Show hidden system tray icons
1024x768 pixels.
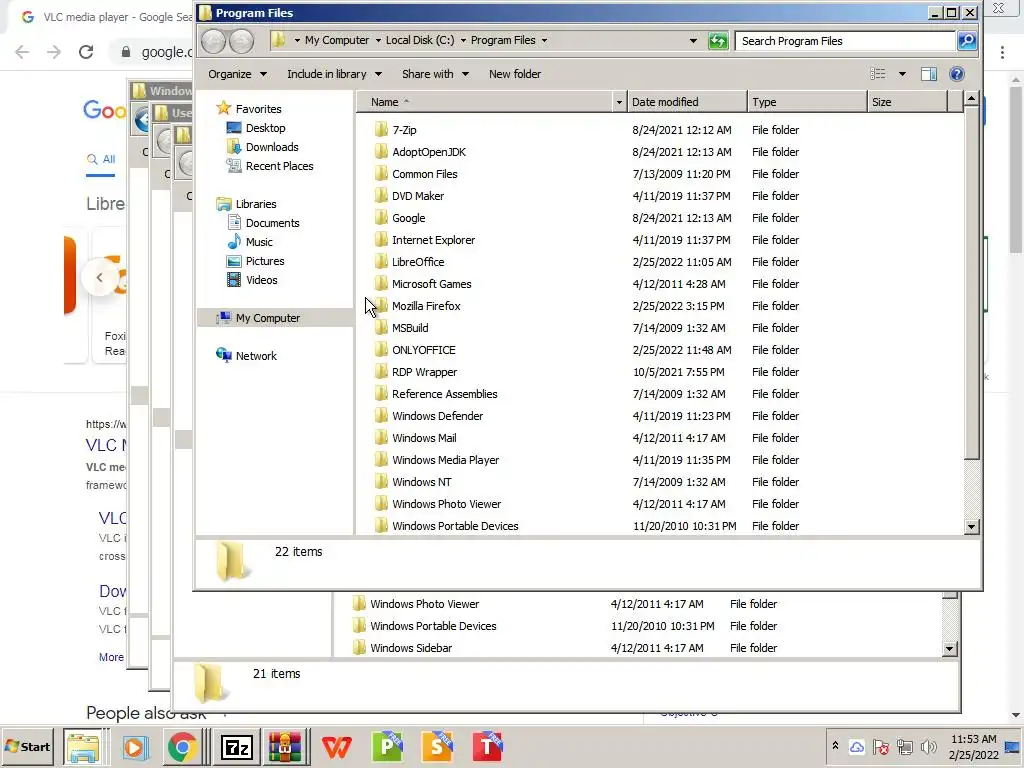coord(835,746)
